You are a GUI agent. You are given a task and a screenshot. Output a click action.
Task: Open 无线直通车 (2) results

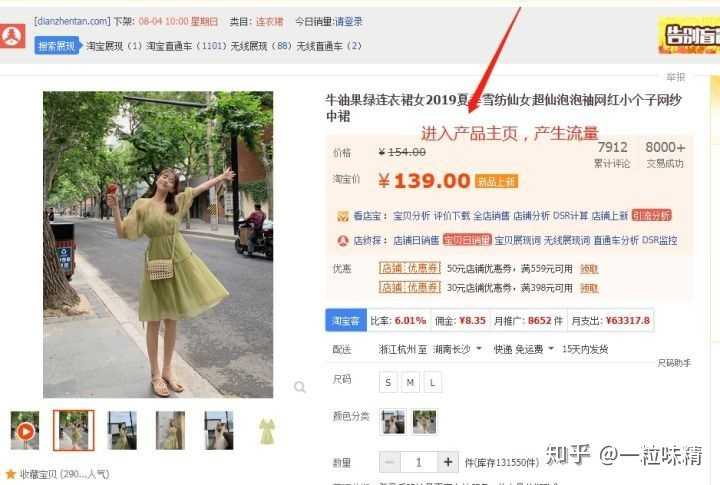329,46
